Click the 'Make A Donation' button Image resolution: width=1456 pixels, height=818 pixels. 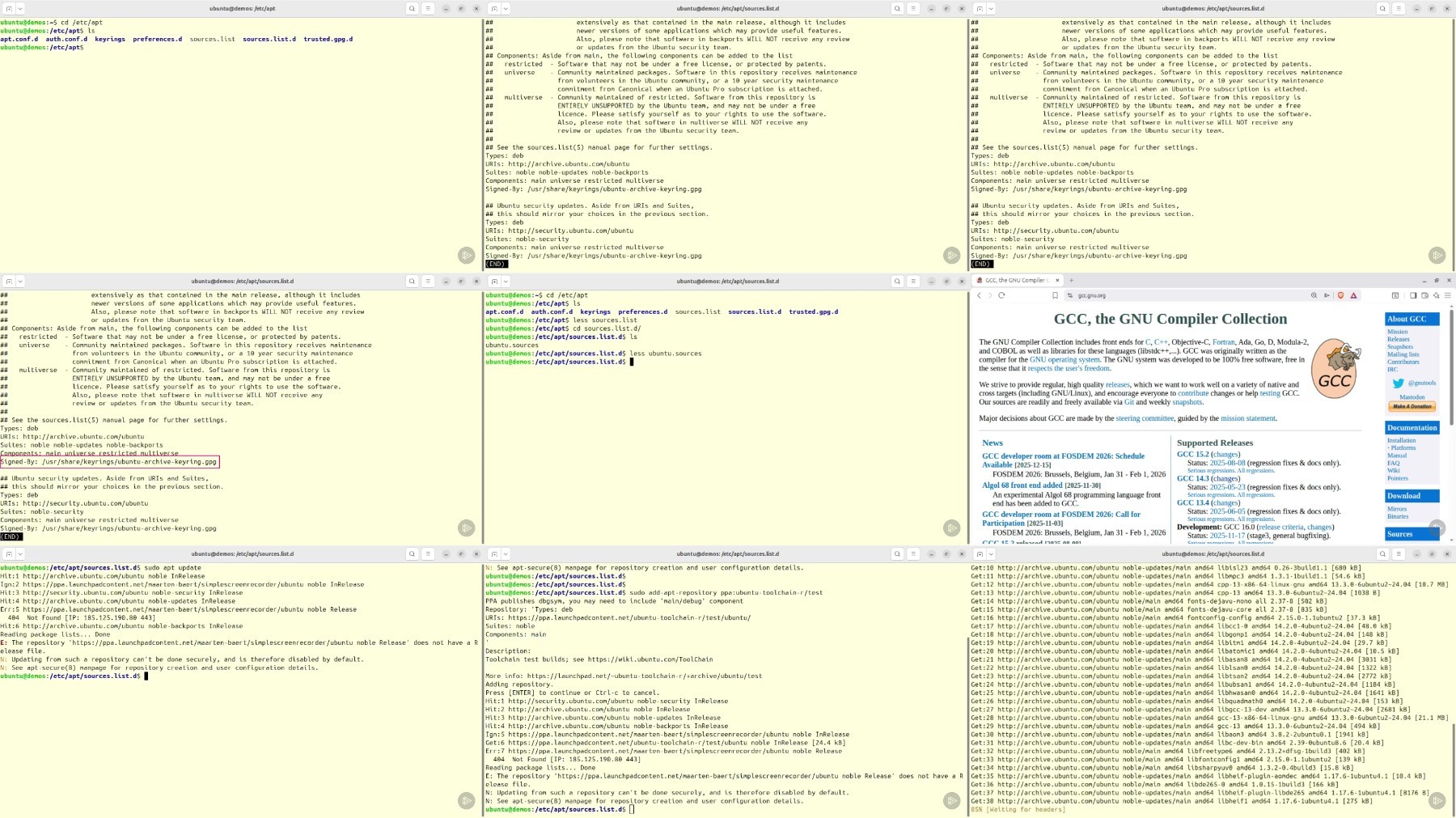coord(1412,406)
